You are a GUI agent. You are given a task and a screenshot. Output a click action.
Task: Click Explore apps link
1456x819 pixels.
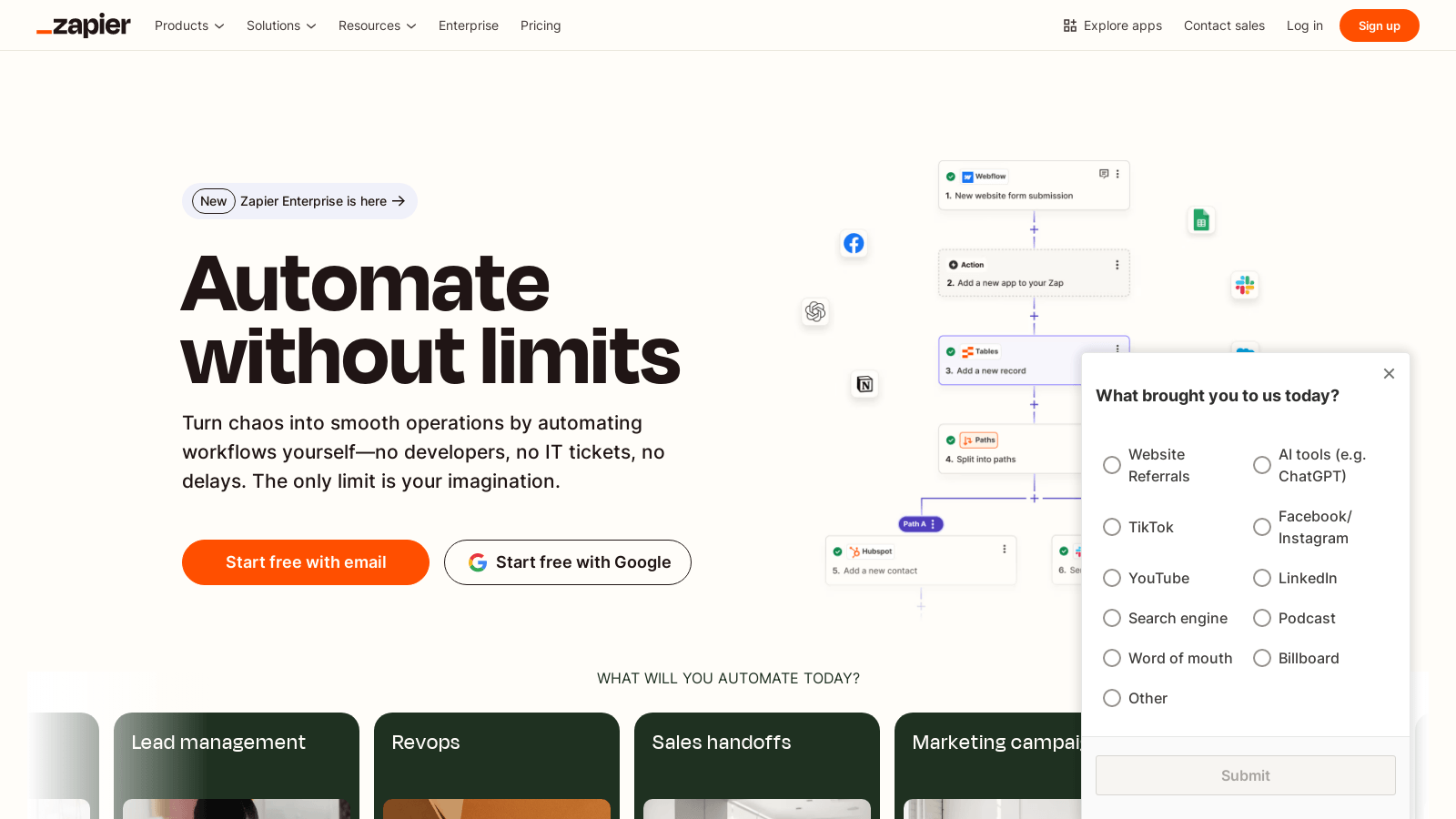point(1112,25)
